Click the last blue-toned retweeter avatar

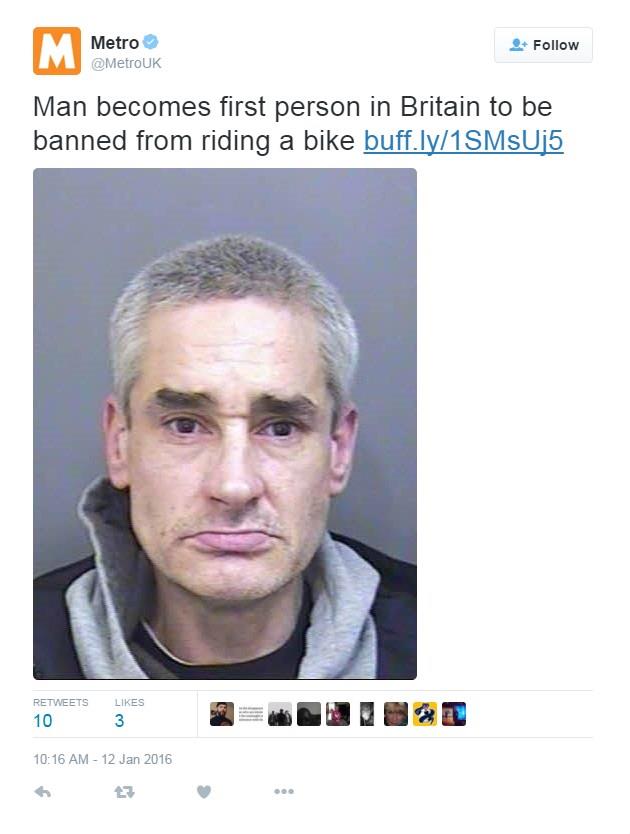point(454,714)
